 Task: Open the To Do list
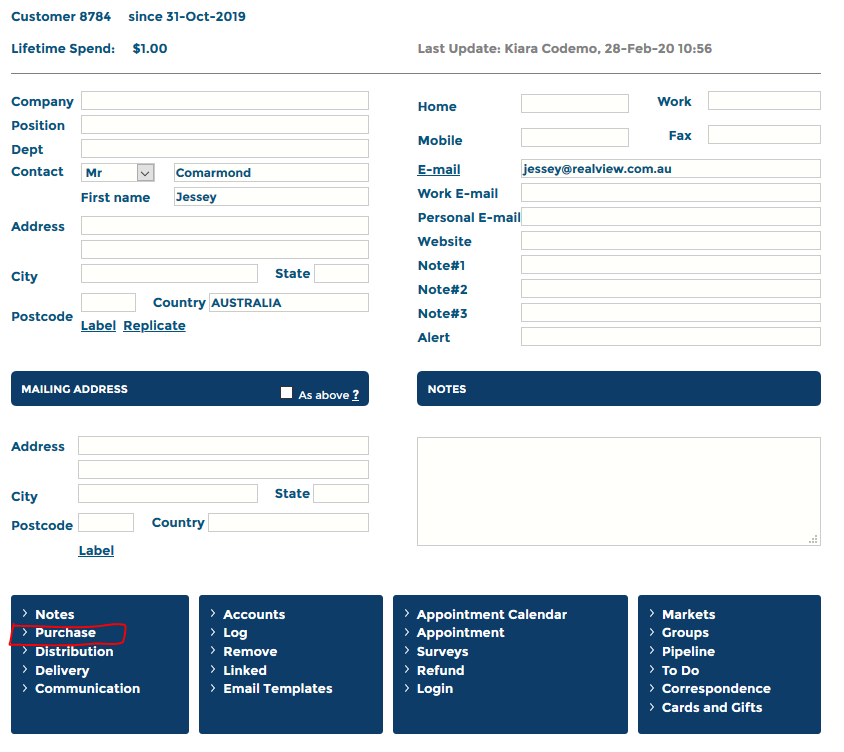(680, 670)
